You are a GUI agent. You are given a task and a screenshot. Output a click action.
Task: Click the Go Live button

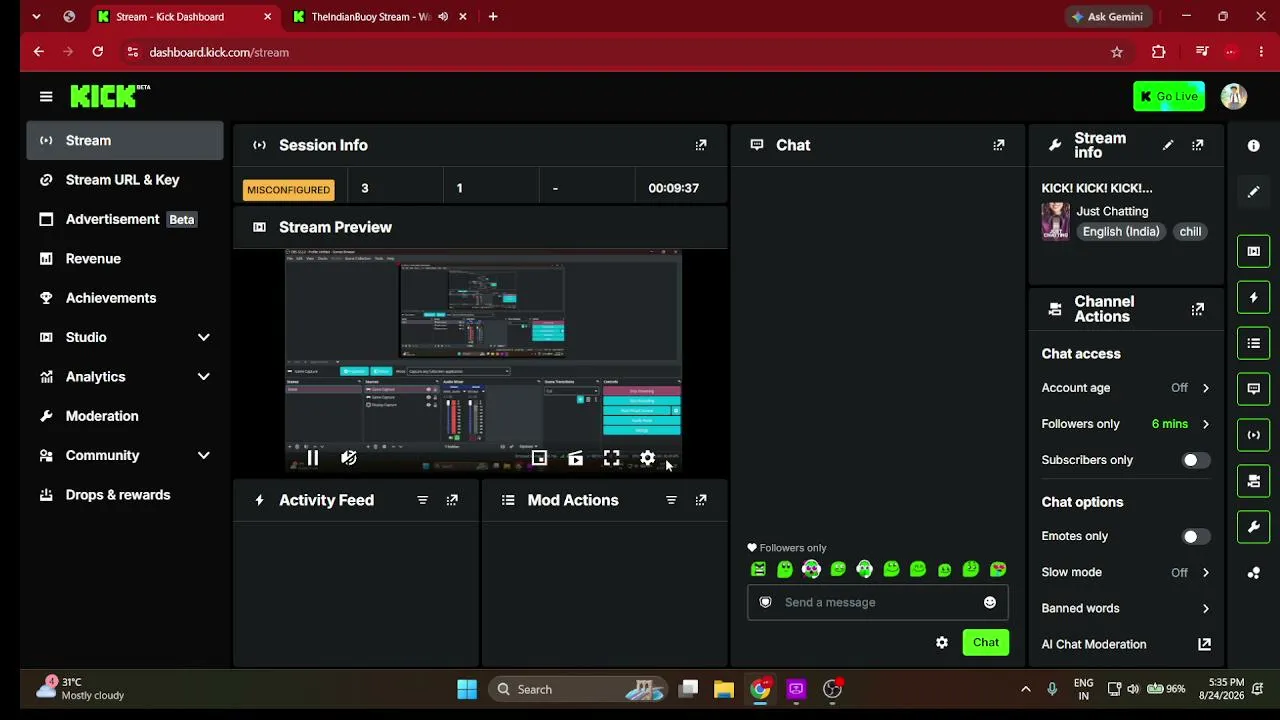[1169, 96]
